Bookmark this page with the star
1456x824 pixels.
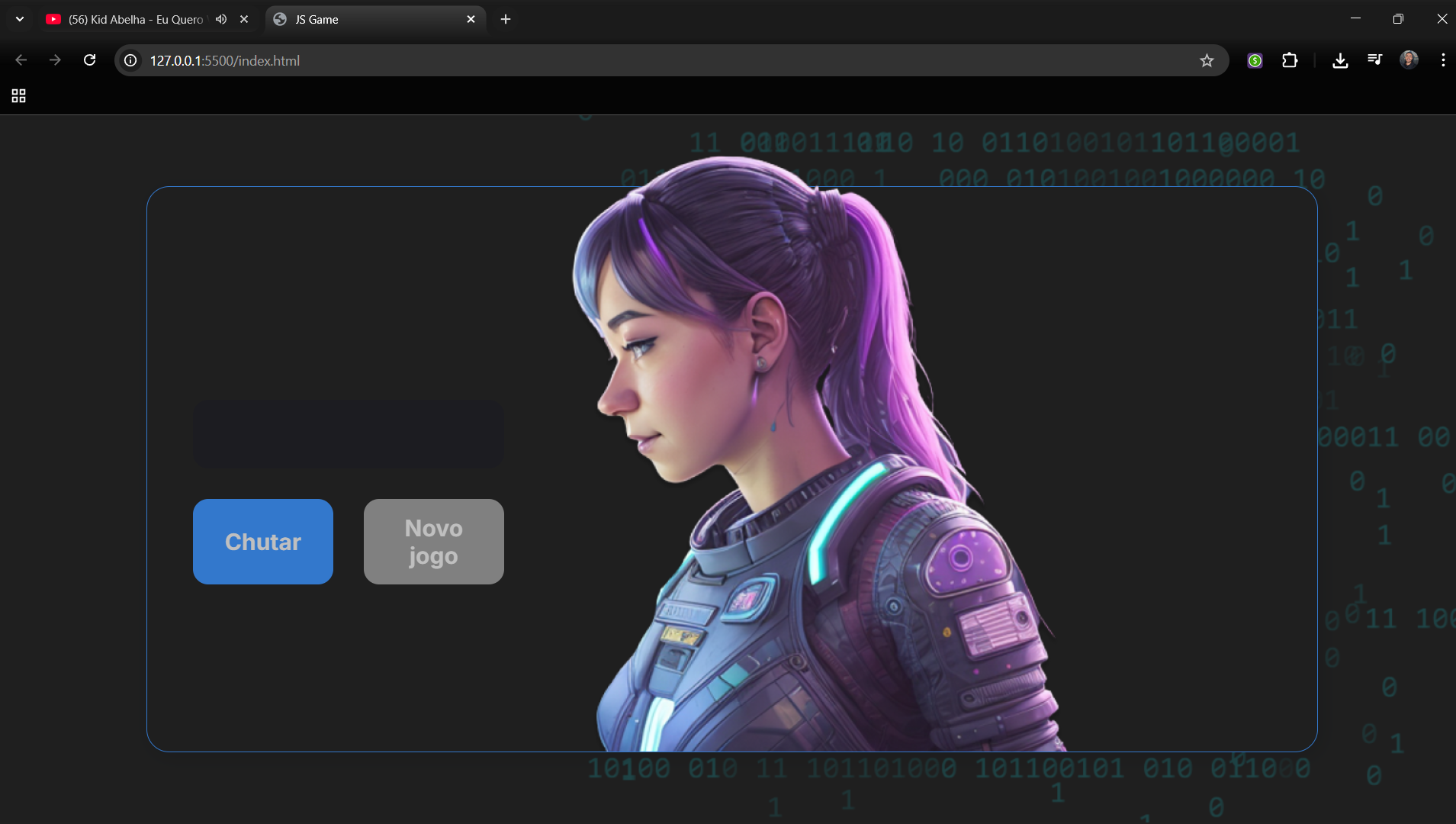click(1207, 60)
